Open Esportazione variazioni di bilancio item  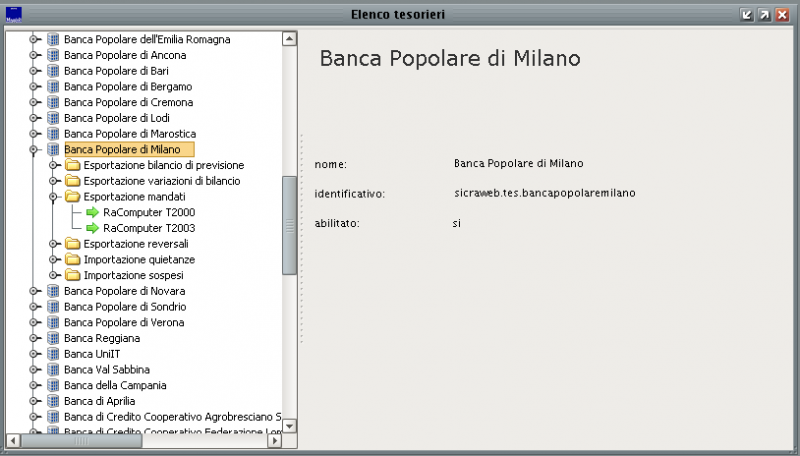click(161, 181)
